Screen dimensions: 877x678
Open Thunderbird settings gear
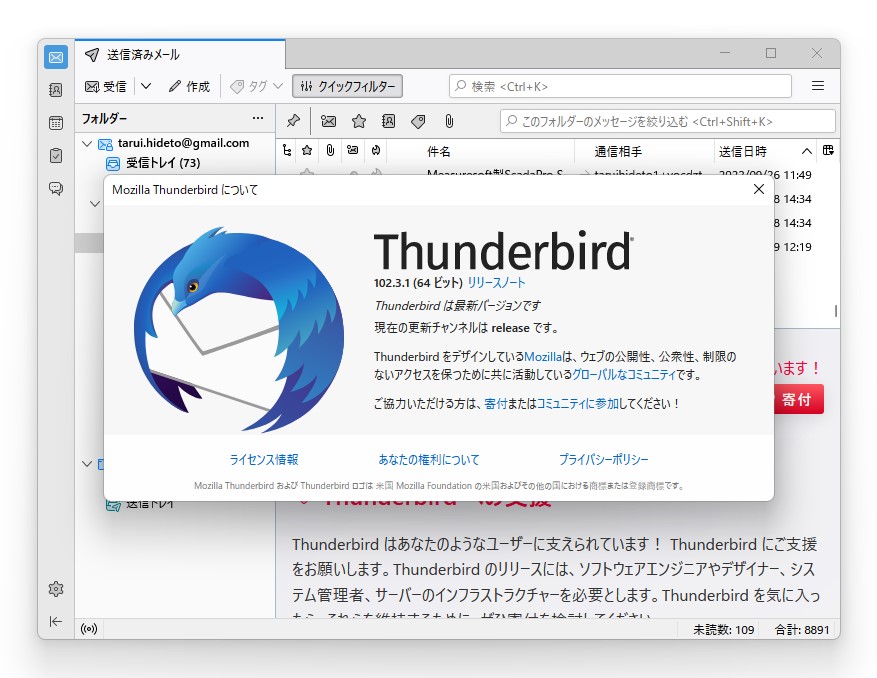(x=55, y=589)
